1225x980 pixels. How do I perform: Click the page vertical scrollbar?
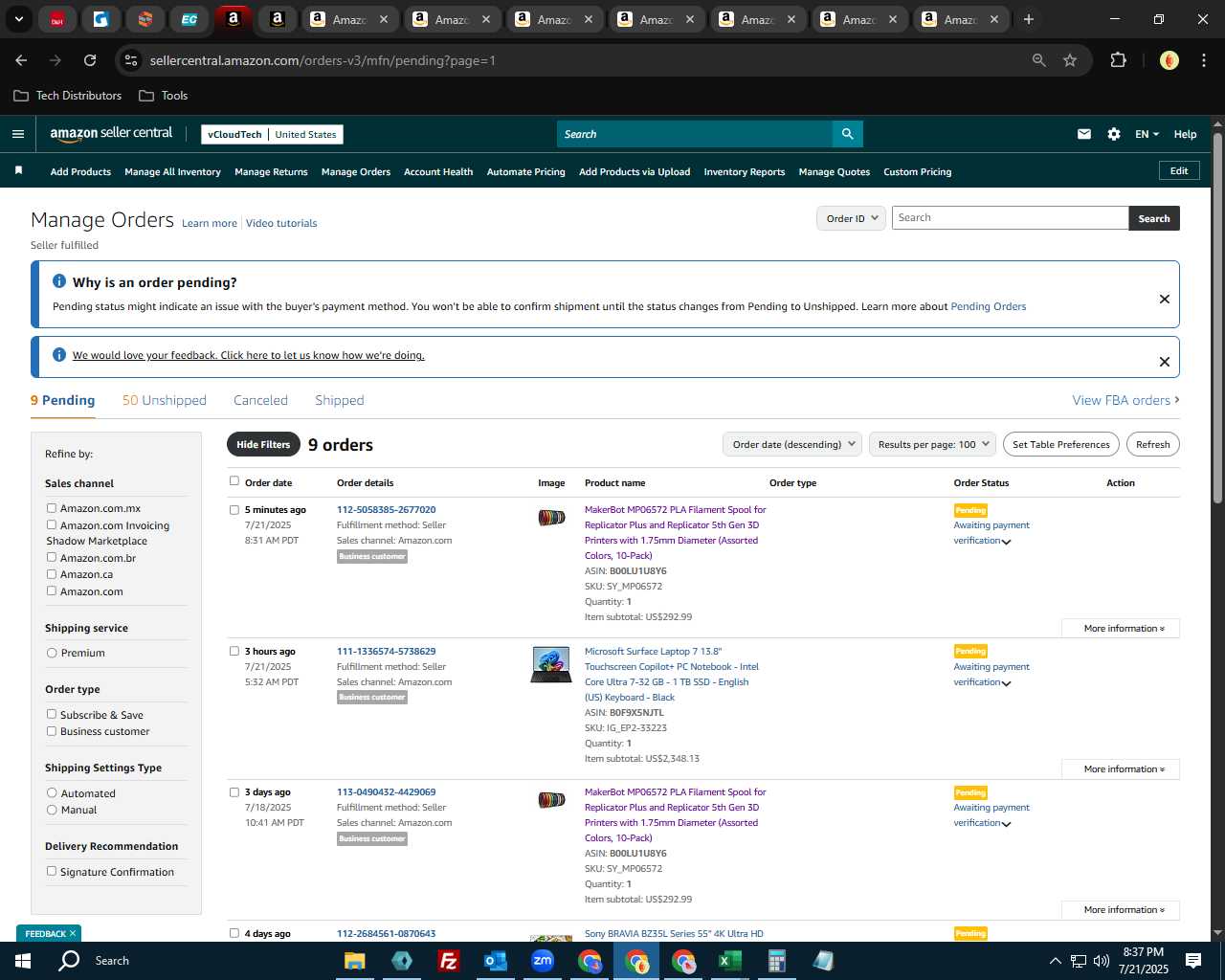tap(1217, 316)
